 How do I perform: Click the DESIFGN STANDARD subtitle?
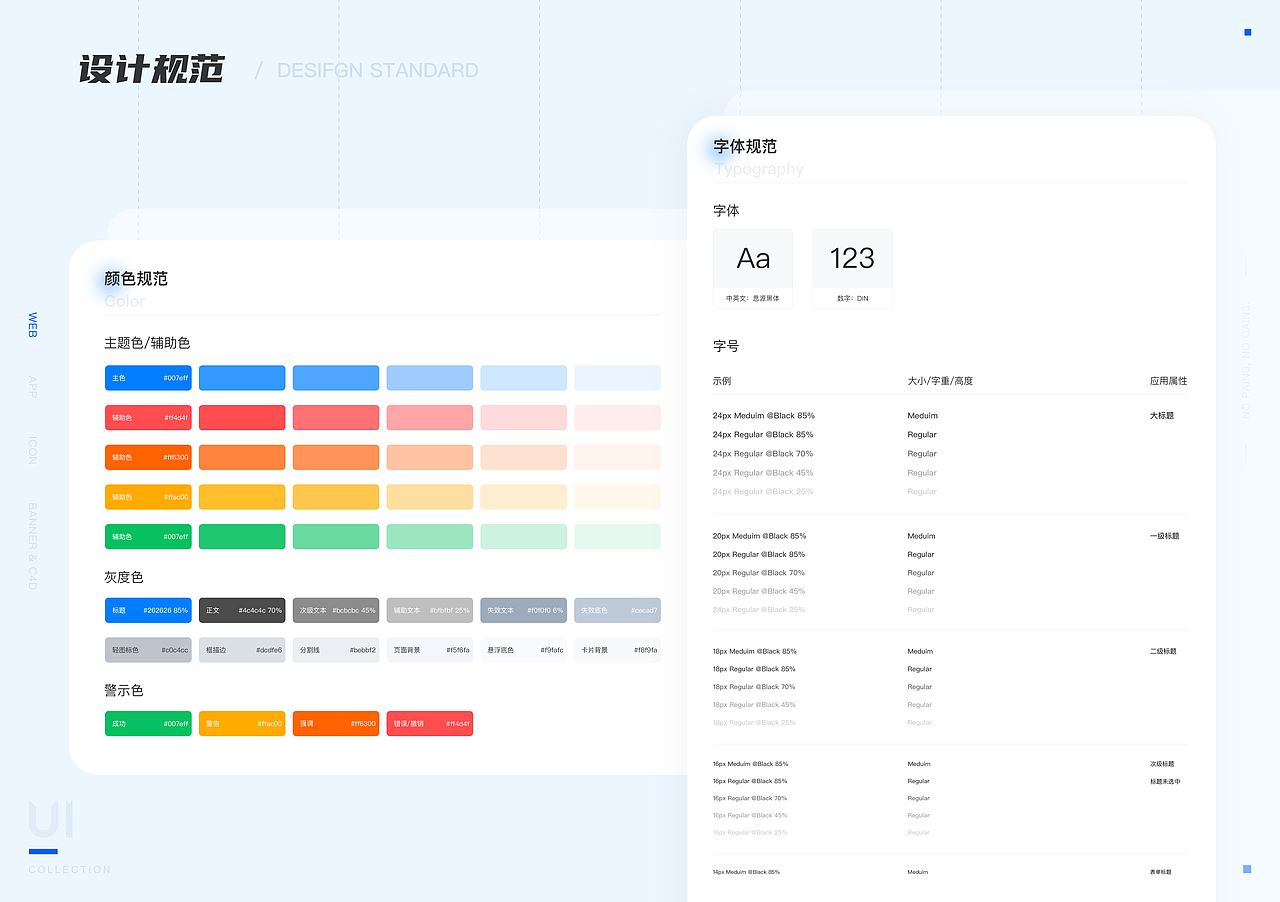coord(378,70)
